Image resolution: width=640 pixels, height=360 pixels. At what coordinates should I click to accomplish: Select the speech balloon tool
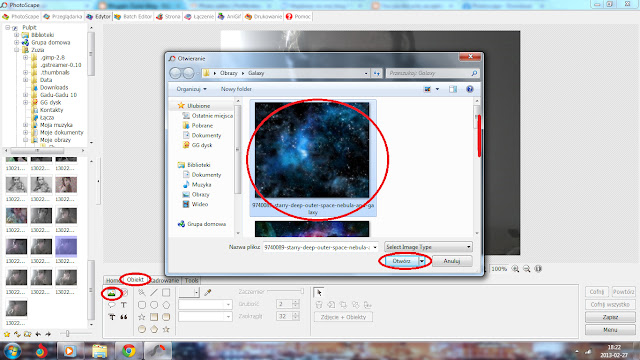[x=111, y=305]
